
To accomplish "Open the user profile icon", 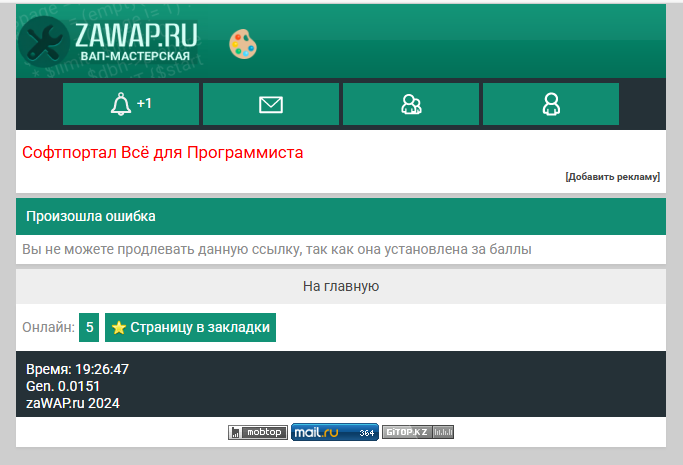I will pos(551,104).
